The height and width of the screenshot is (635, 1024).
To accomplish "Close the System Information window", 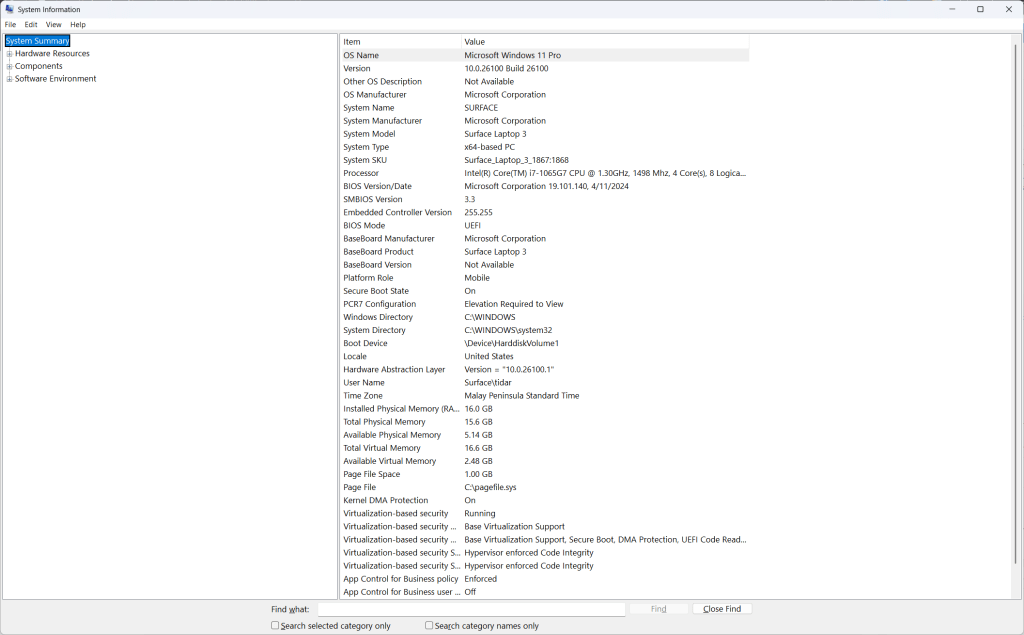I will pyautogui.click(x=1008, y=9).
